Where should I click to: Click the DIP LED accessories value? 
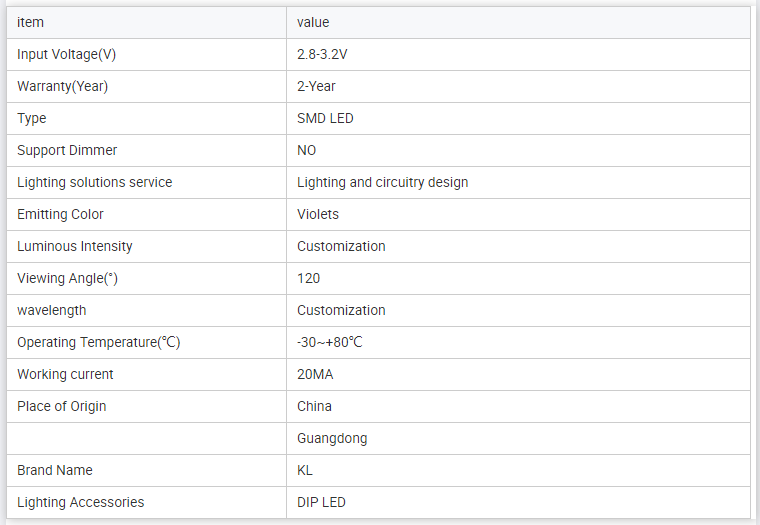coord(321,502)
